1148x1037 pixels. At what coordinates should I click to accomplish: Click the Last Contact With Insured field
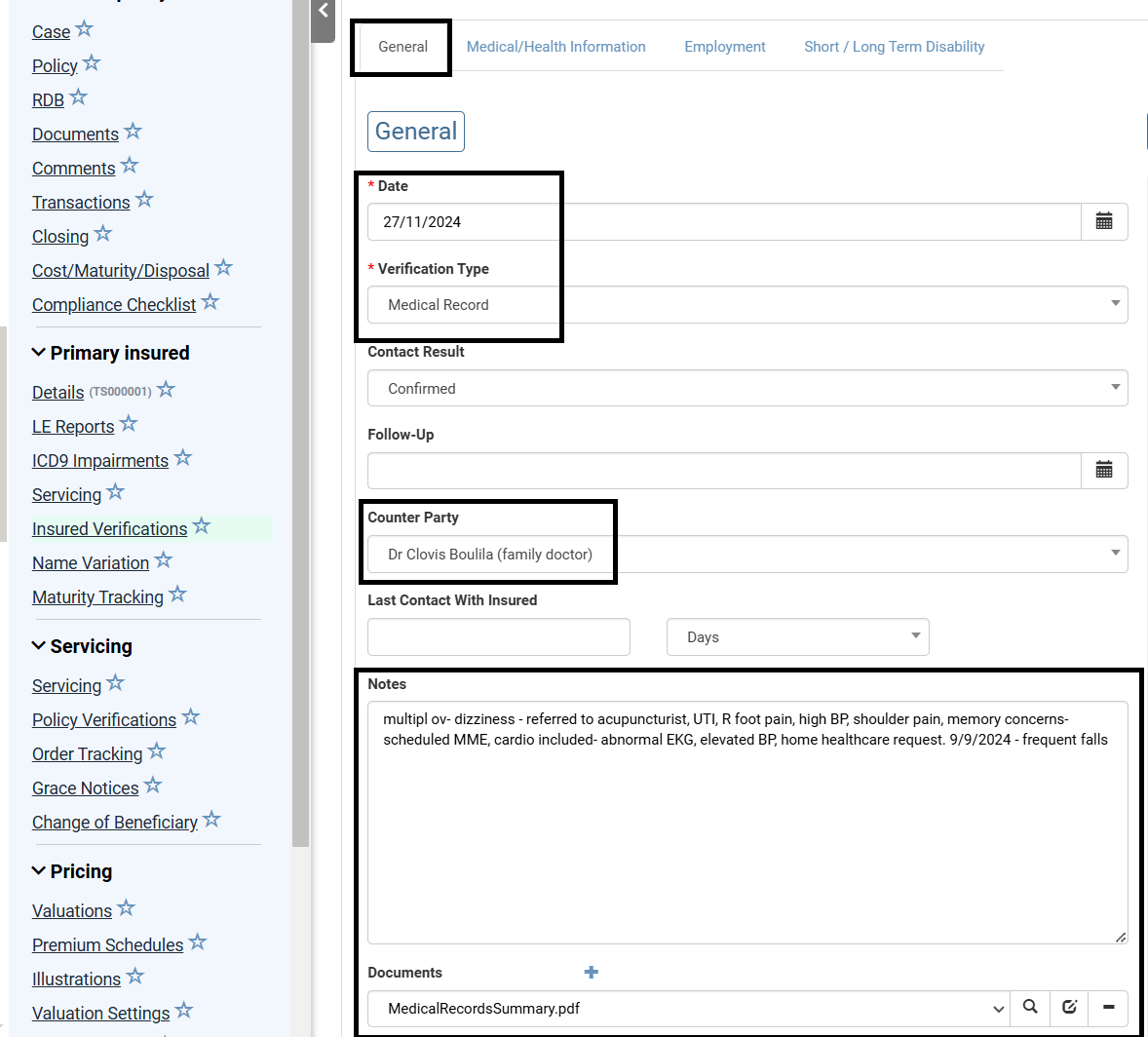point(498,637)
